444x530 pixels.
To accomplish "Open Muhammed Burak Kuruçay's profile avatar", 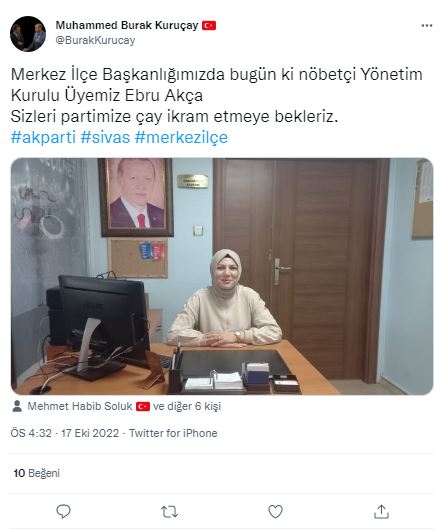I will coord(28,33).
